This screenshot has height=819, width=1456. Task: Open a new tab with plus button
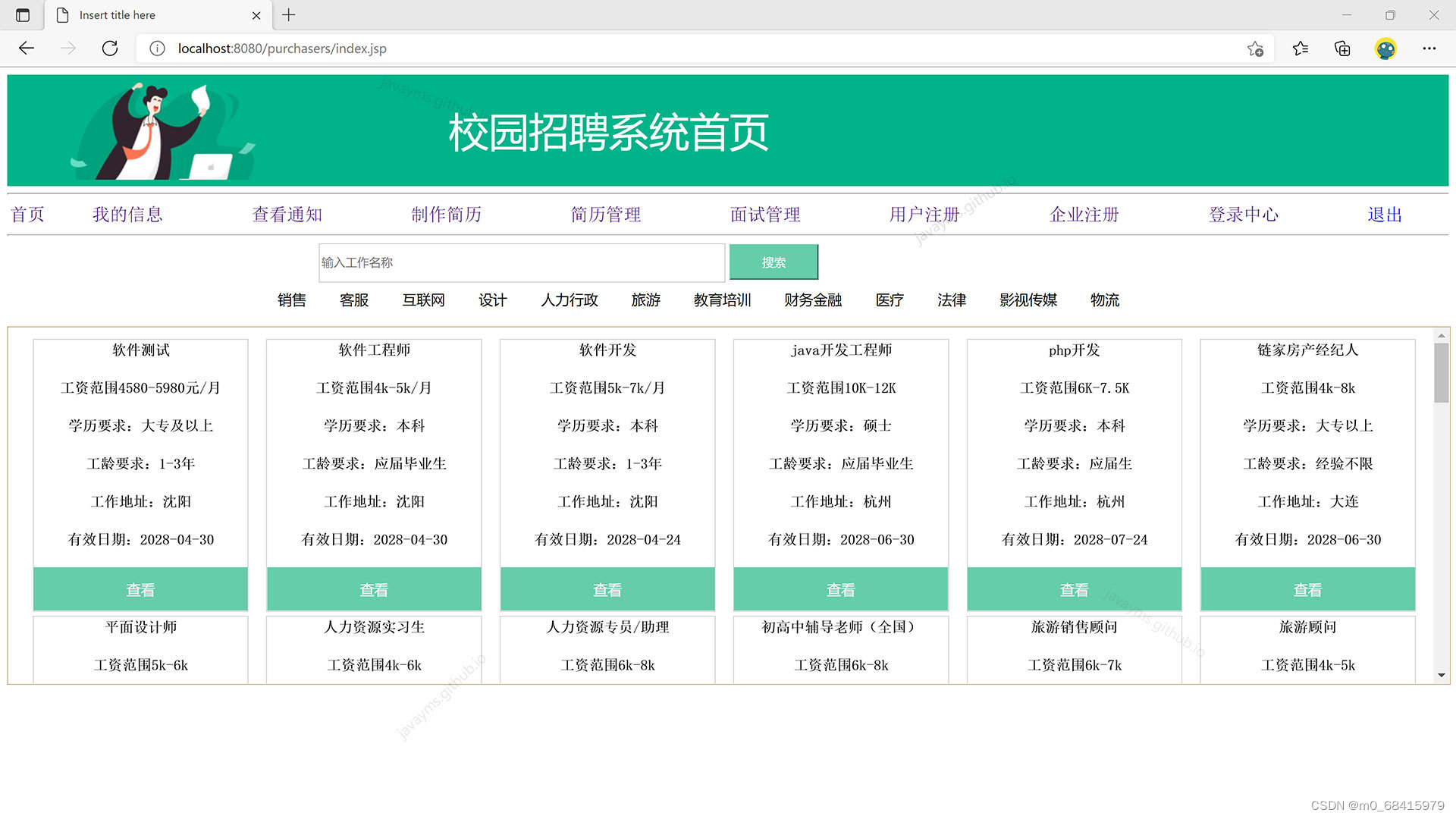(288, 15)
